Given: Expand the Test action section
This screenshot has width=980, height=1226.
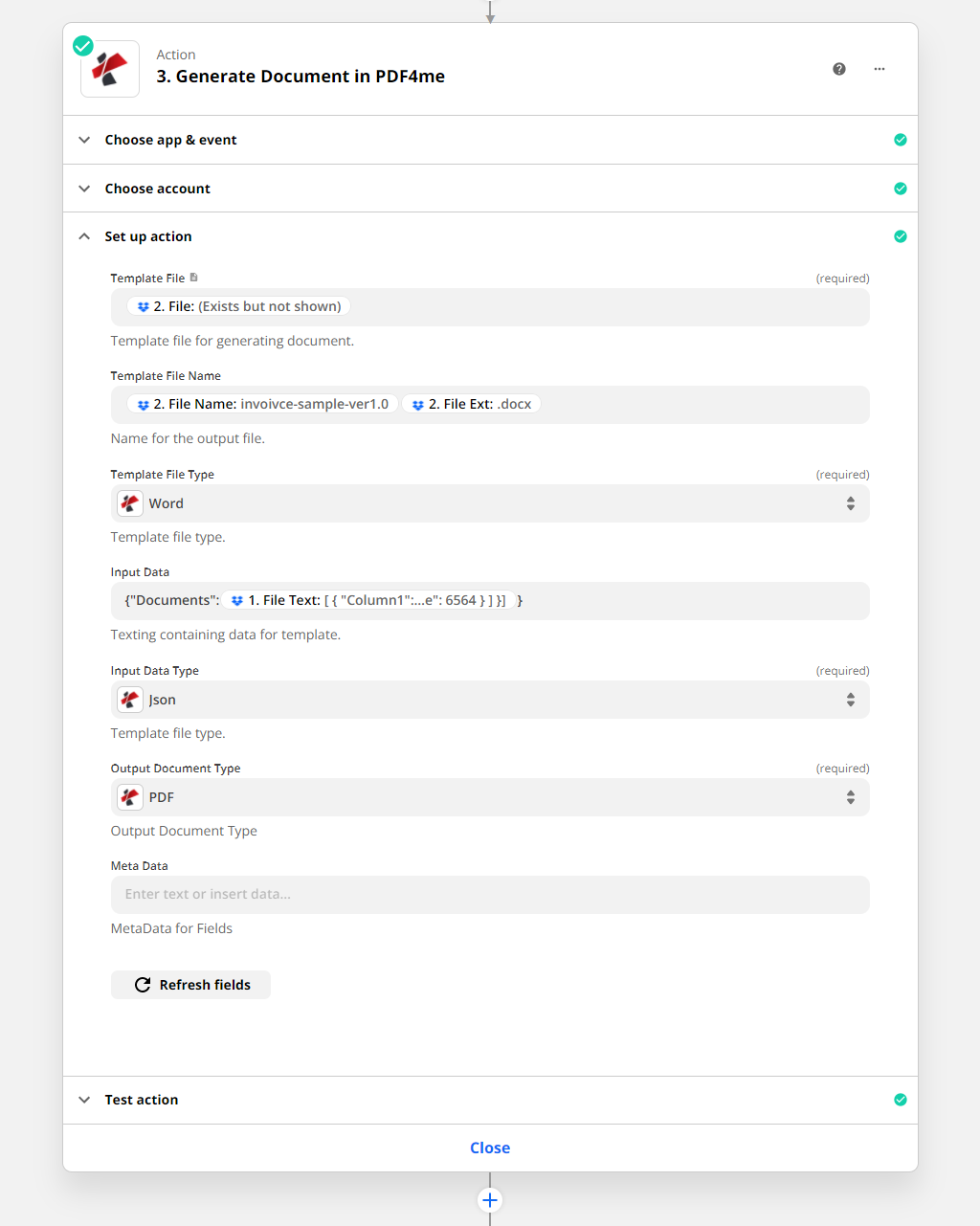Looking at the screenshot, I should point(141,1100).
